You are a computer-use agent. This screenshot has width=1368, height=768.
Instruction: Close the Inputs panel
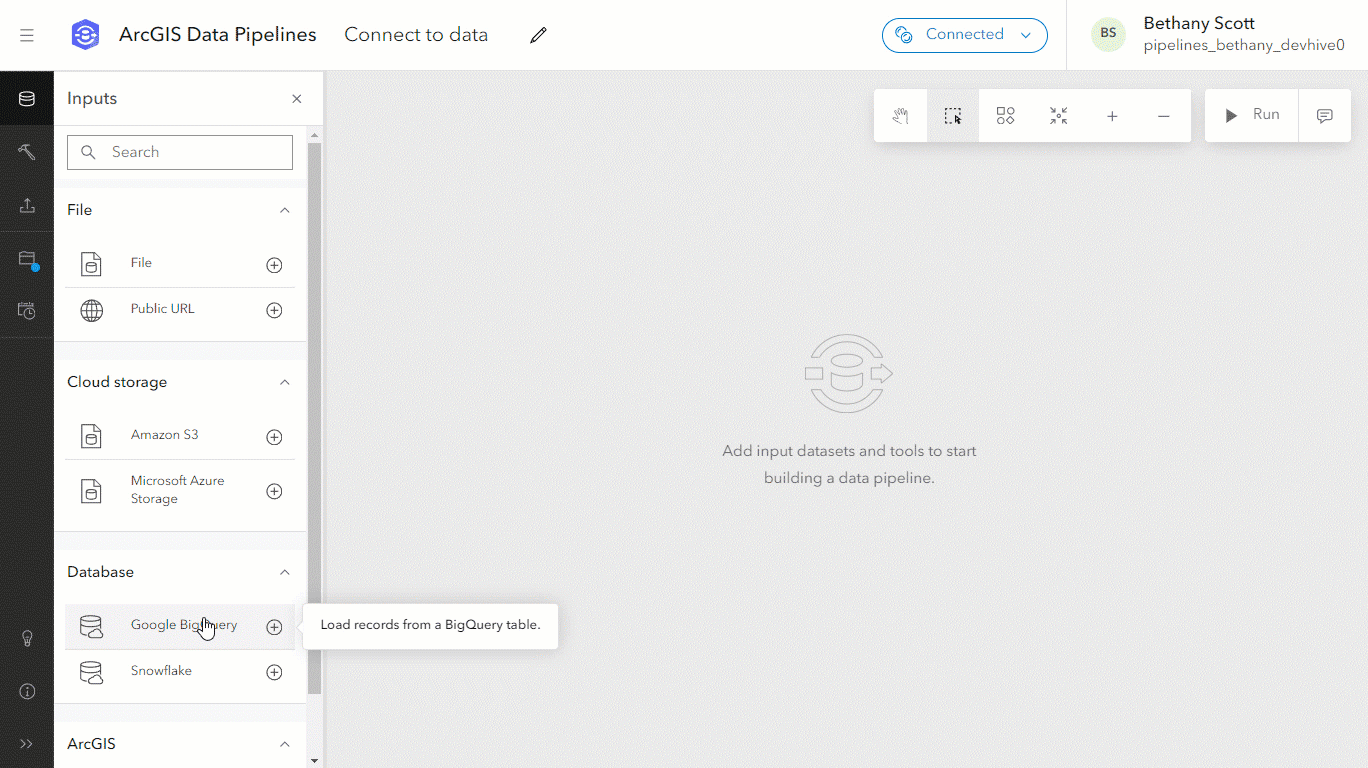point(296,99)
